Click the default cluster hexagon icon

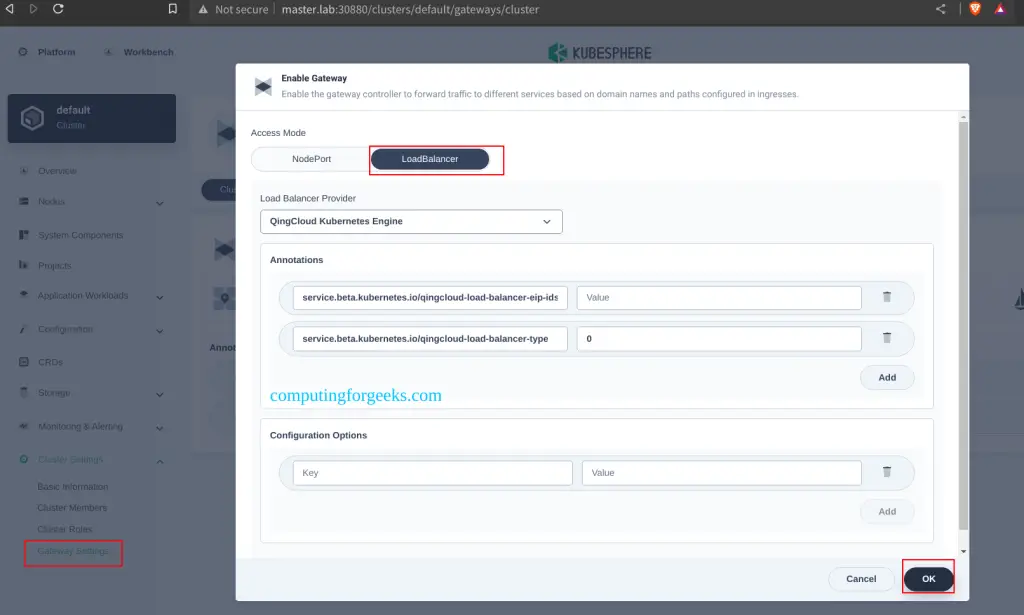32,118
